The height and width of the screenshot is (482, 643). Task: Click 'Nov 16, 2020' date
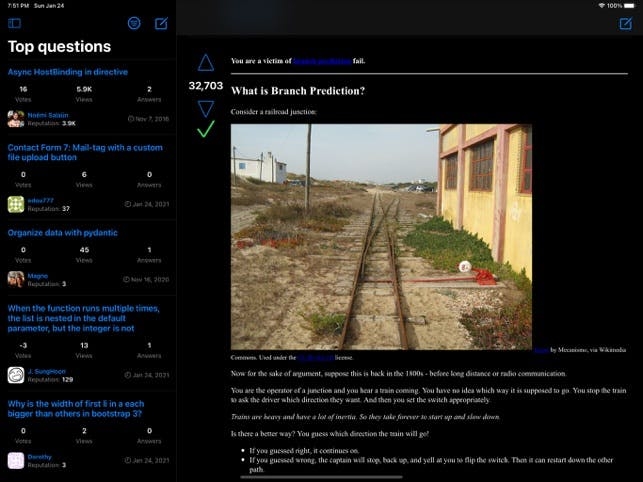click(150, 279)
